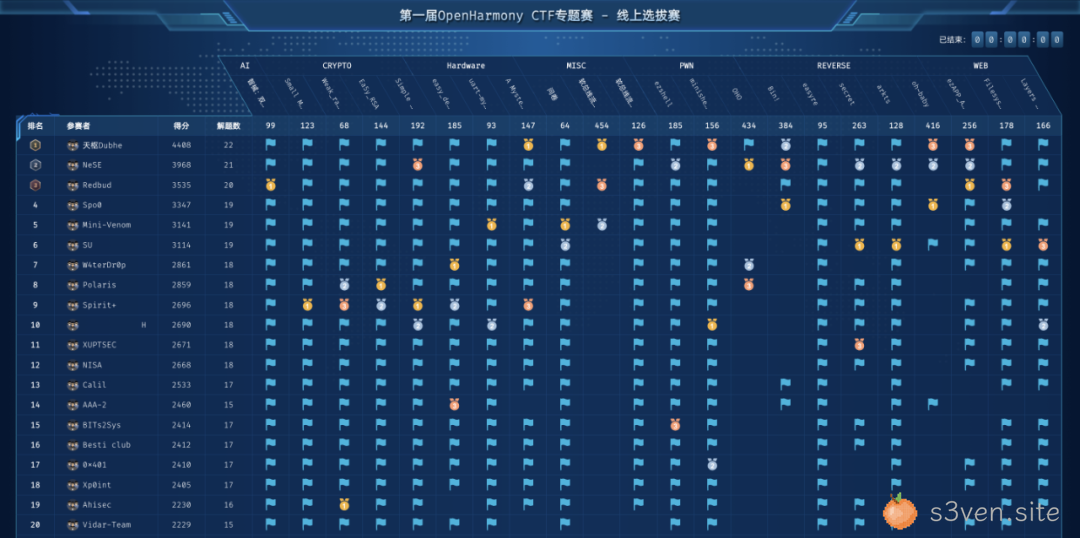
Task: Open team name Xp0int
Action: click(96, 485)
